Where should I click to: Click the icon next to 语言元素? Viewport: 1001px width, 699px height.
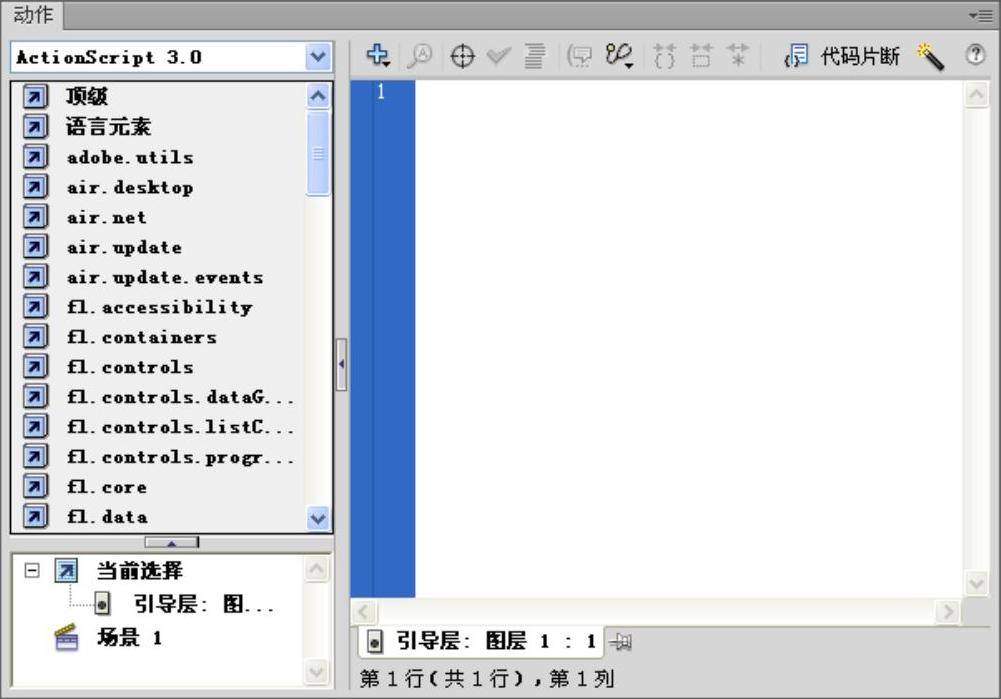[36, 126]
